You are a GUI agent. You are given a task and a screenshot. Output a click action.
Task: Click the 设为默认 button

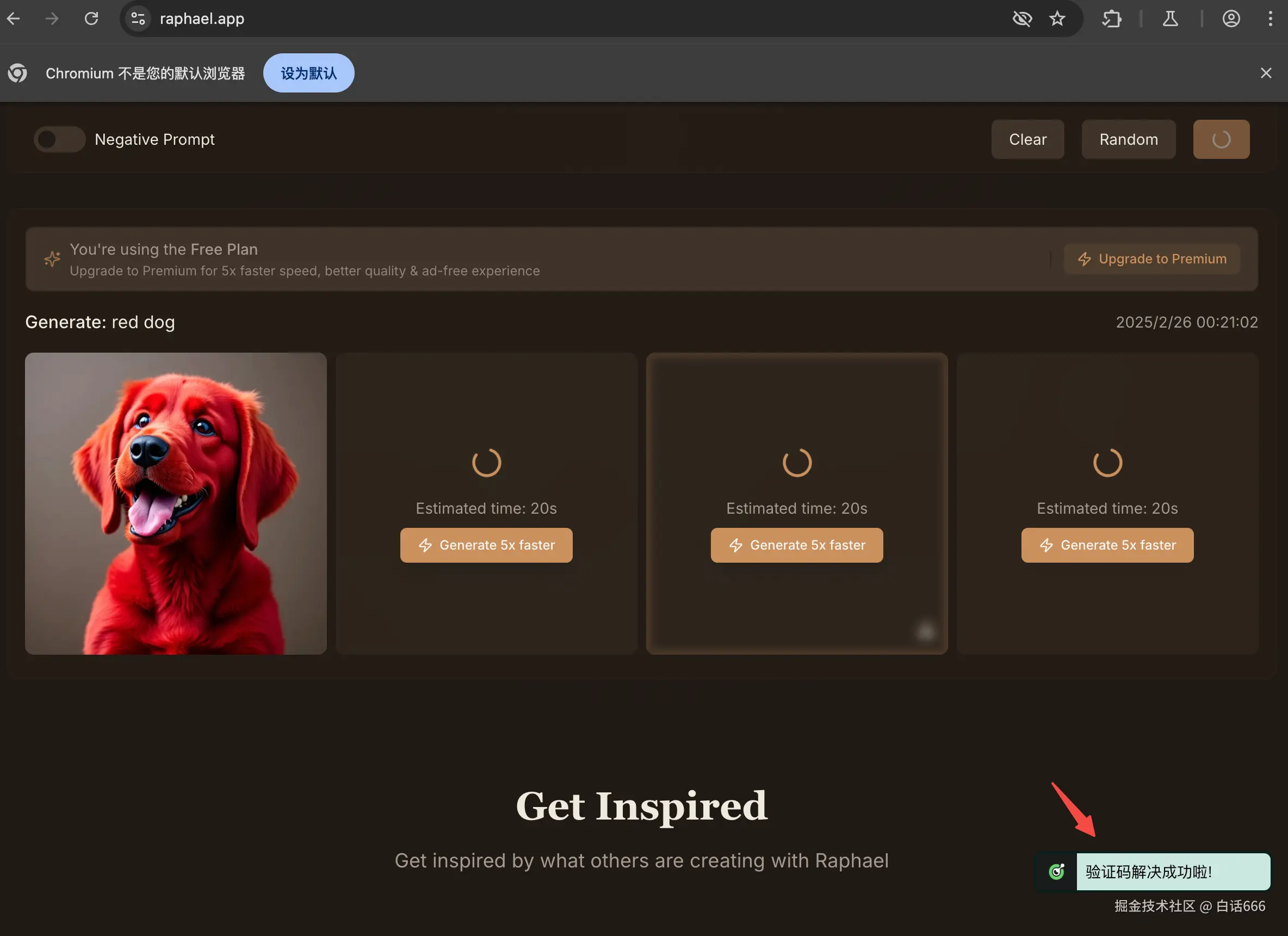pyautogui.click(x=308, y=73)
